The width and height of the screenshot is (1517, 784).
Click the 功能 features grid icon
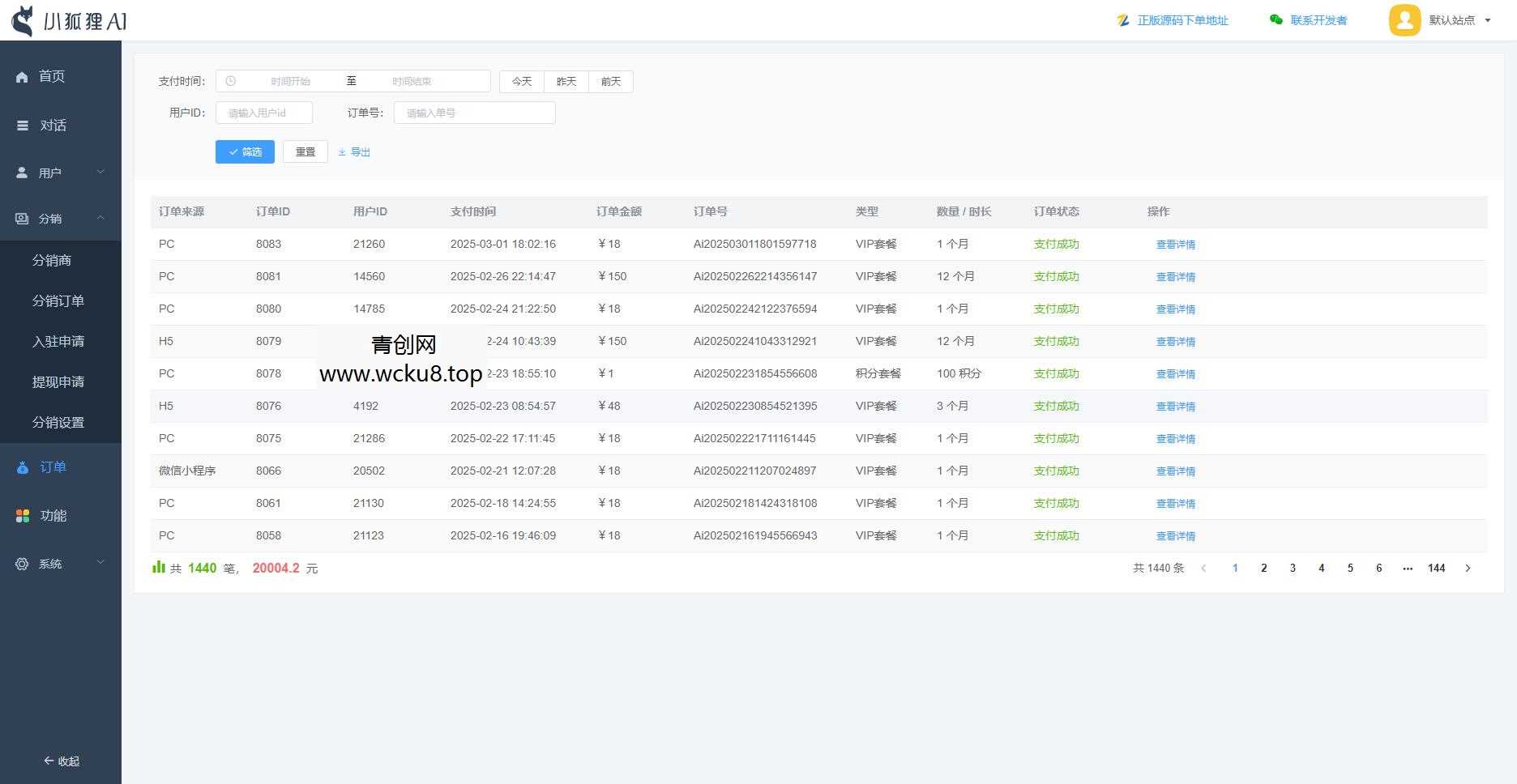21,515
